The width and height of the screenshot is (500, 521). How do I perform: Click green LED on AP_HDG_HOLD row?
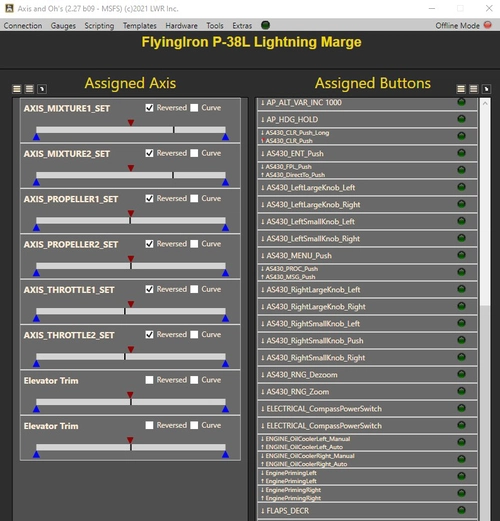coord(461,119)
